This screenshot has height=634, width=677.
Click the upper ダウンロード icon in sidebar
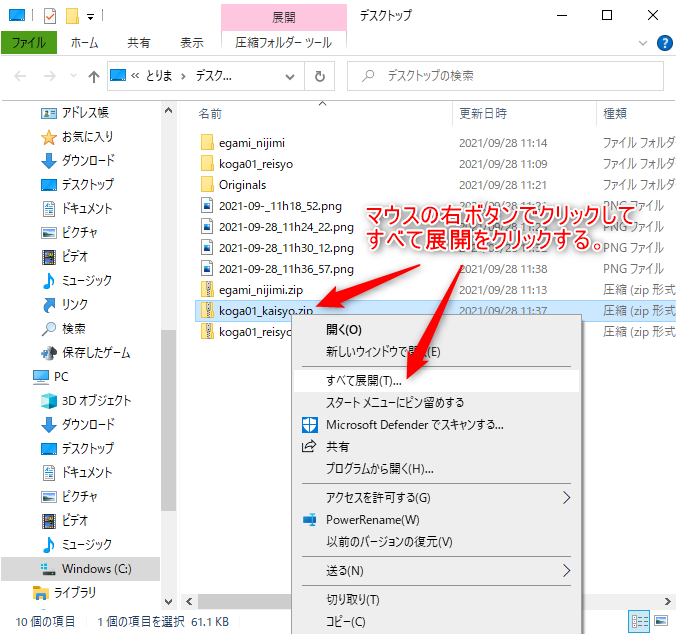[48, 161]
